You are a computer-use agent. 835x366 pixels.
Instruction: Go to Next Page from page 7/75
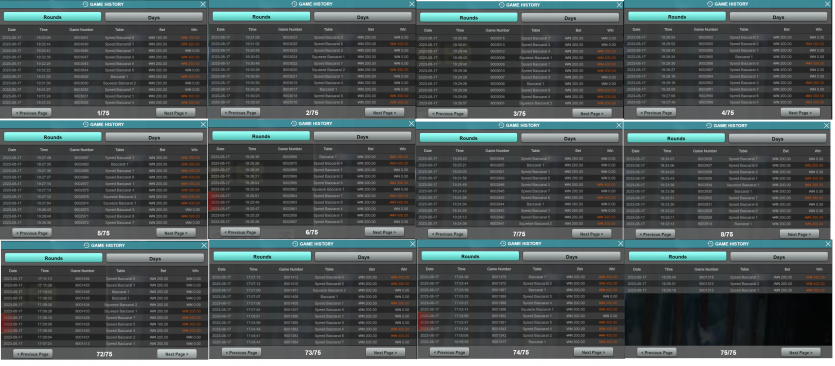pyautogui.click(x=592, y=234)
